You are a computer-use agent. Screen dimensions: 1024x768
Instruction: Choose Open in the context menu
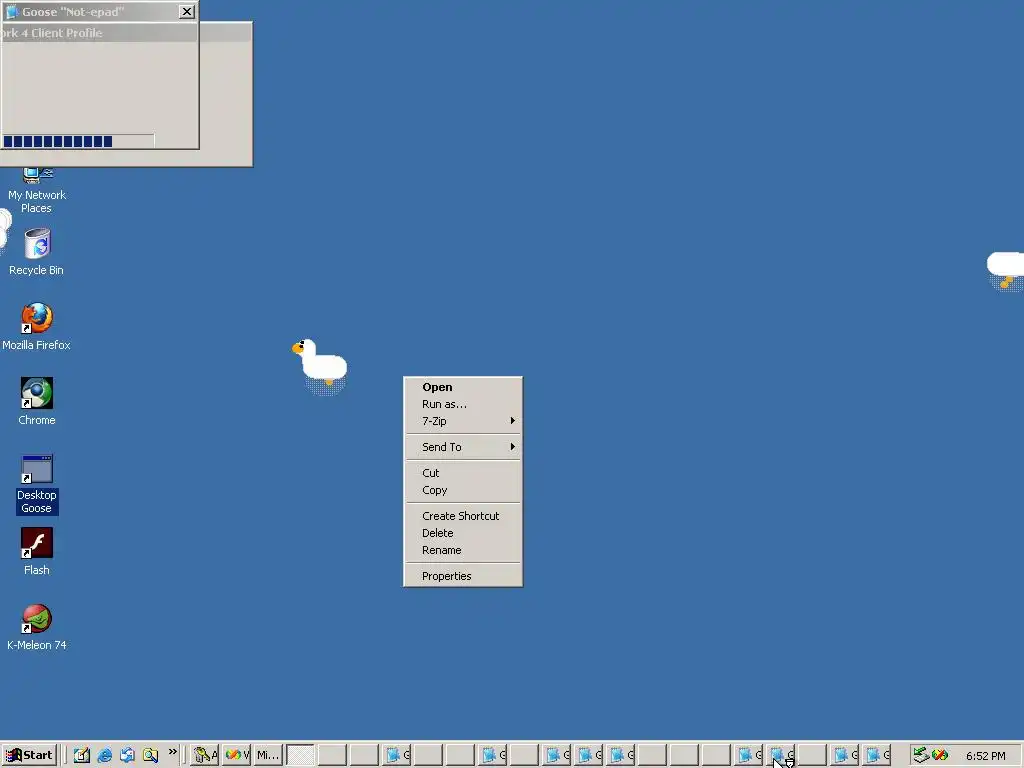[463, 387]
